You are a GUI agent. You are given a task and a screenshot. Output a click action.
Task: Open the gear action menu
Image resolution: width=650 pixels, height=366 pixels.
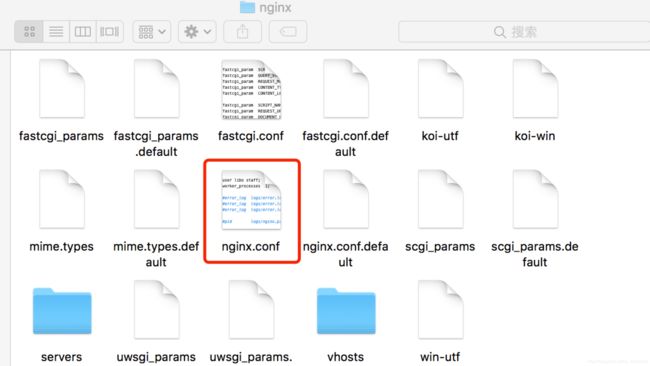point(197,32)
